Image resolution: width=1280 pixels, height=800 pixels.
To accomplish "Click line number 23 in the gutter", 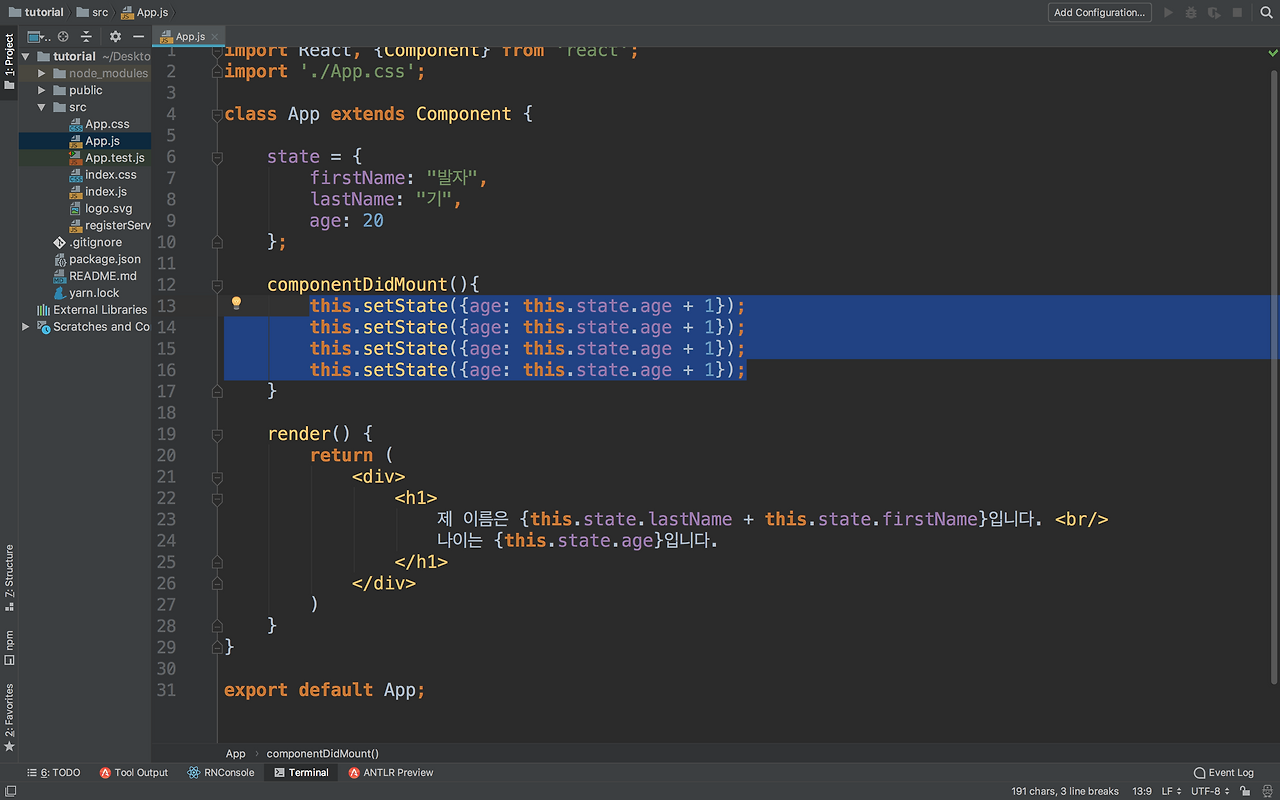I will [166, 519].
